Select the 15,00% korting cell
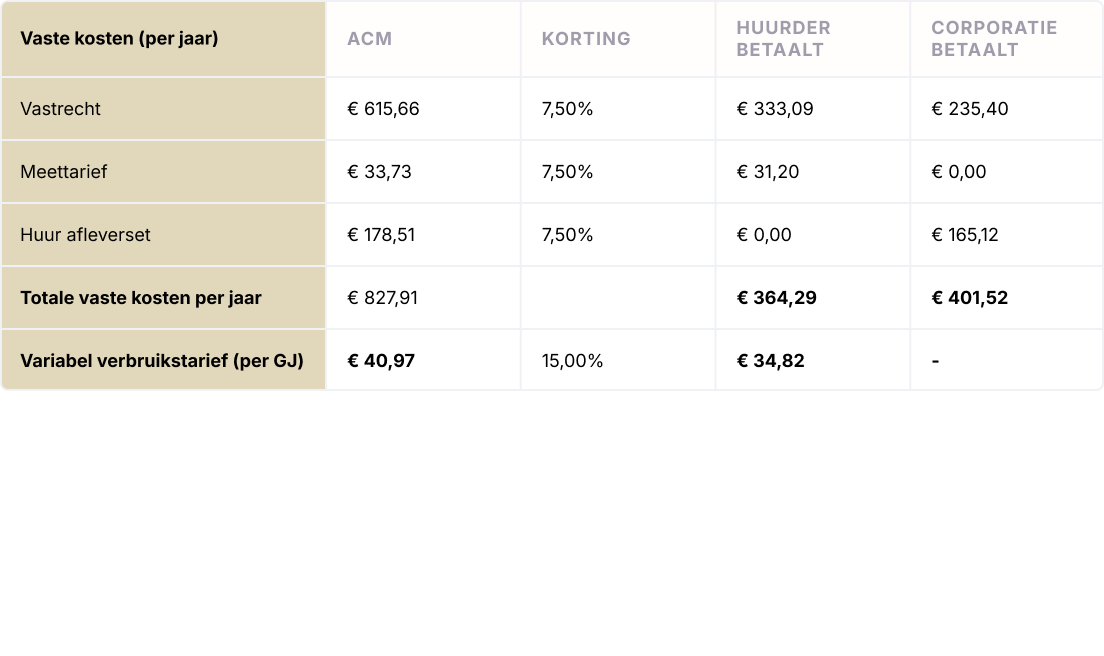 pyautogui.click(x=572, y=360)
